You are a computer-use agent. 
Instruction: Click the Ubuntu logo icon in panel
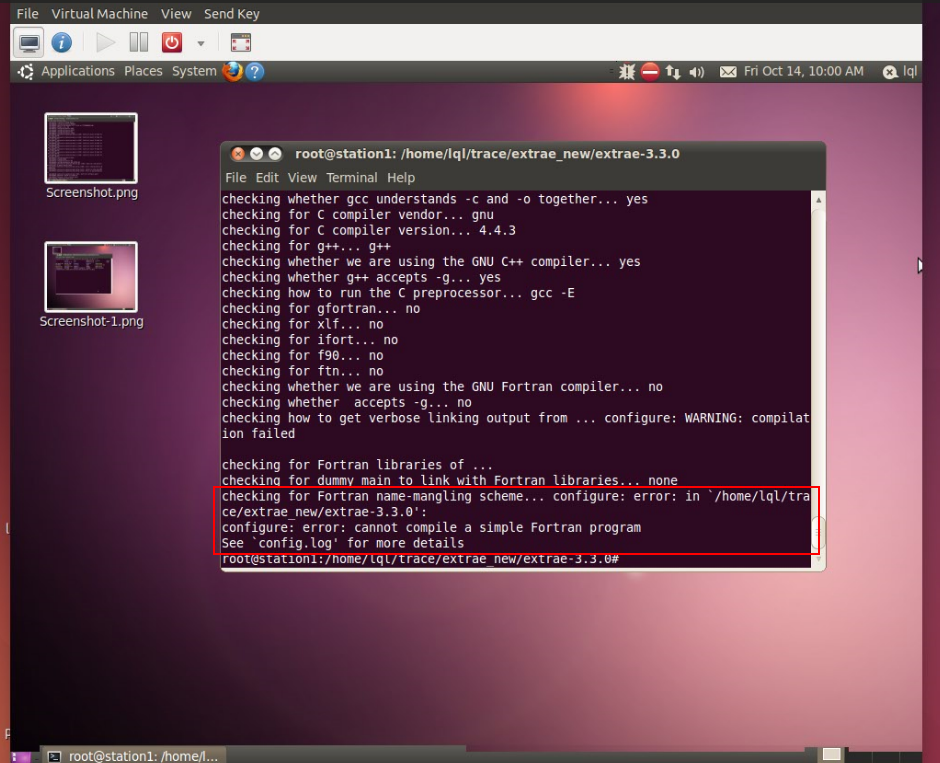26,72
